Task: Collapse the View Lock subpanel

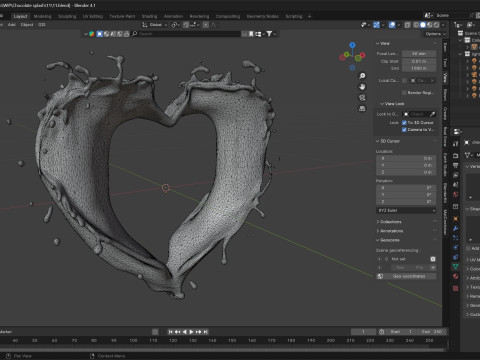Action: (392, 104)
